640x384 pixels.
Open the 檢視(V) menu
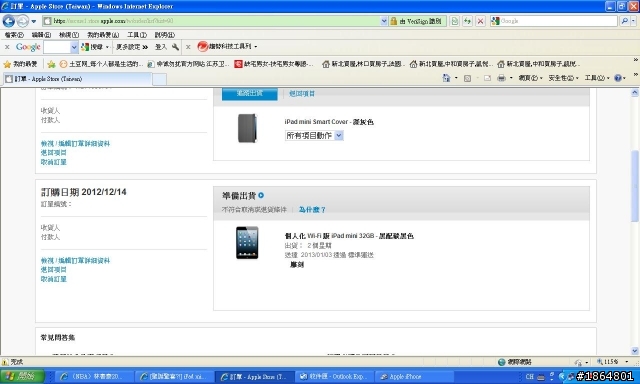69,35
